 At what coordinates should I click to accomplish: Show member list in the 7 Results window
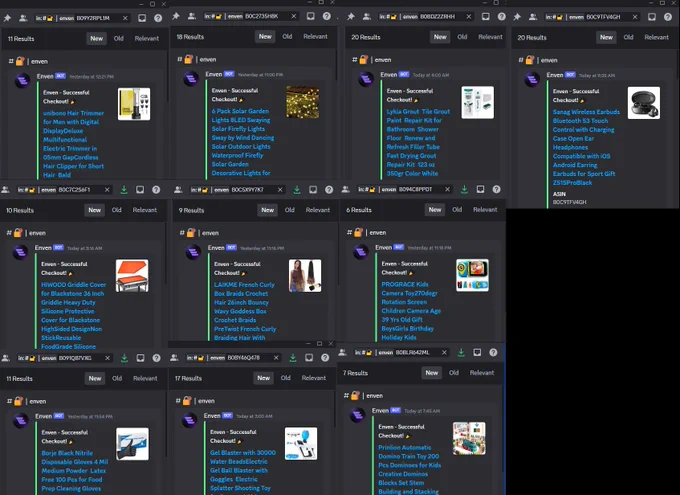coord(343,352)
